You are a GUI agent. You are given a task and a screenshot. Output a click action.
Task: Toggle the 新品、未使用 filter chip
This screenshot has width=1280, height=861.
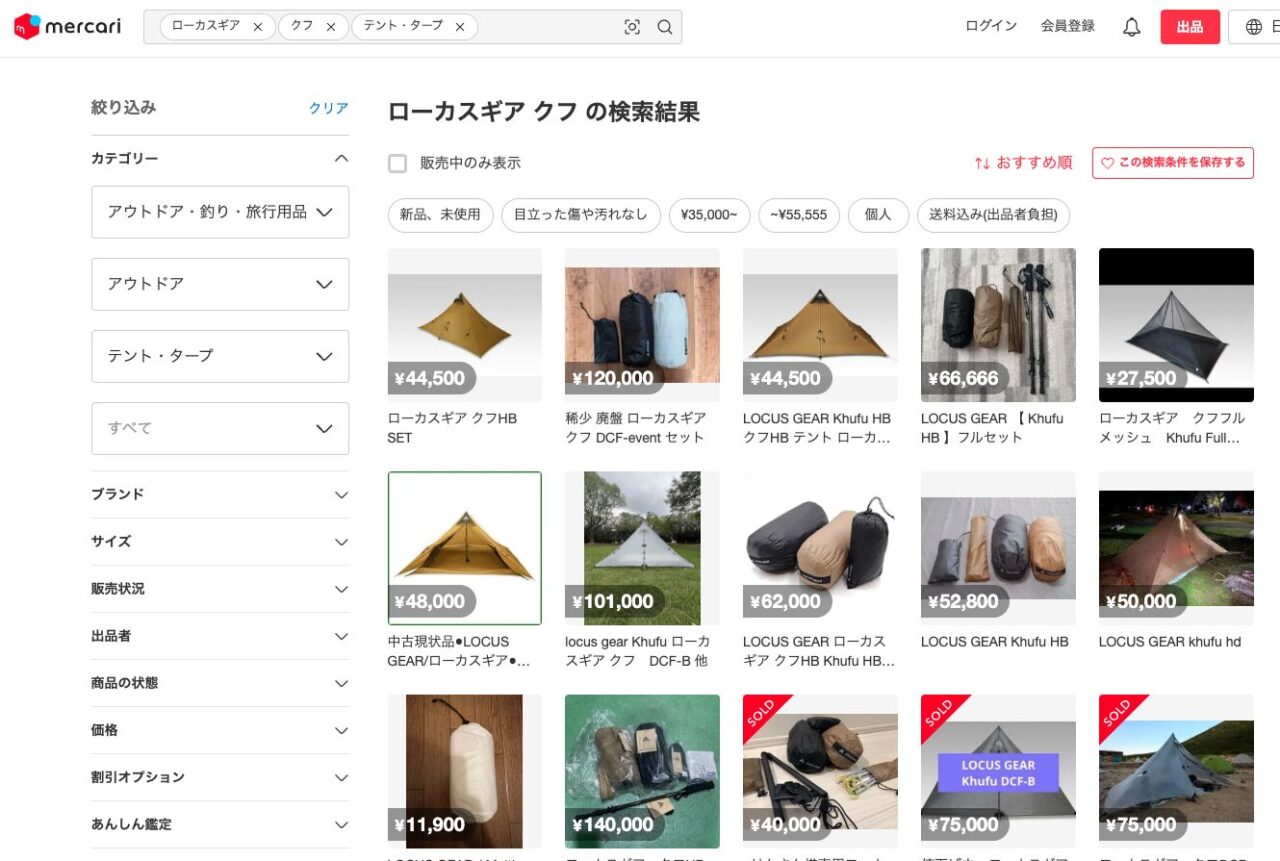440,215
